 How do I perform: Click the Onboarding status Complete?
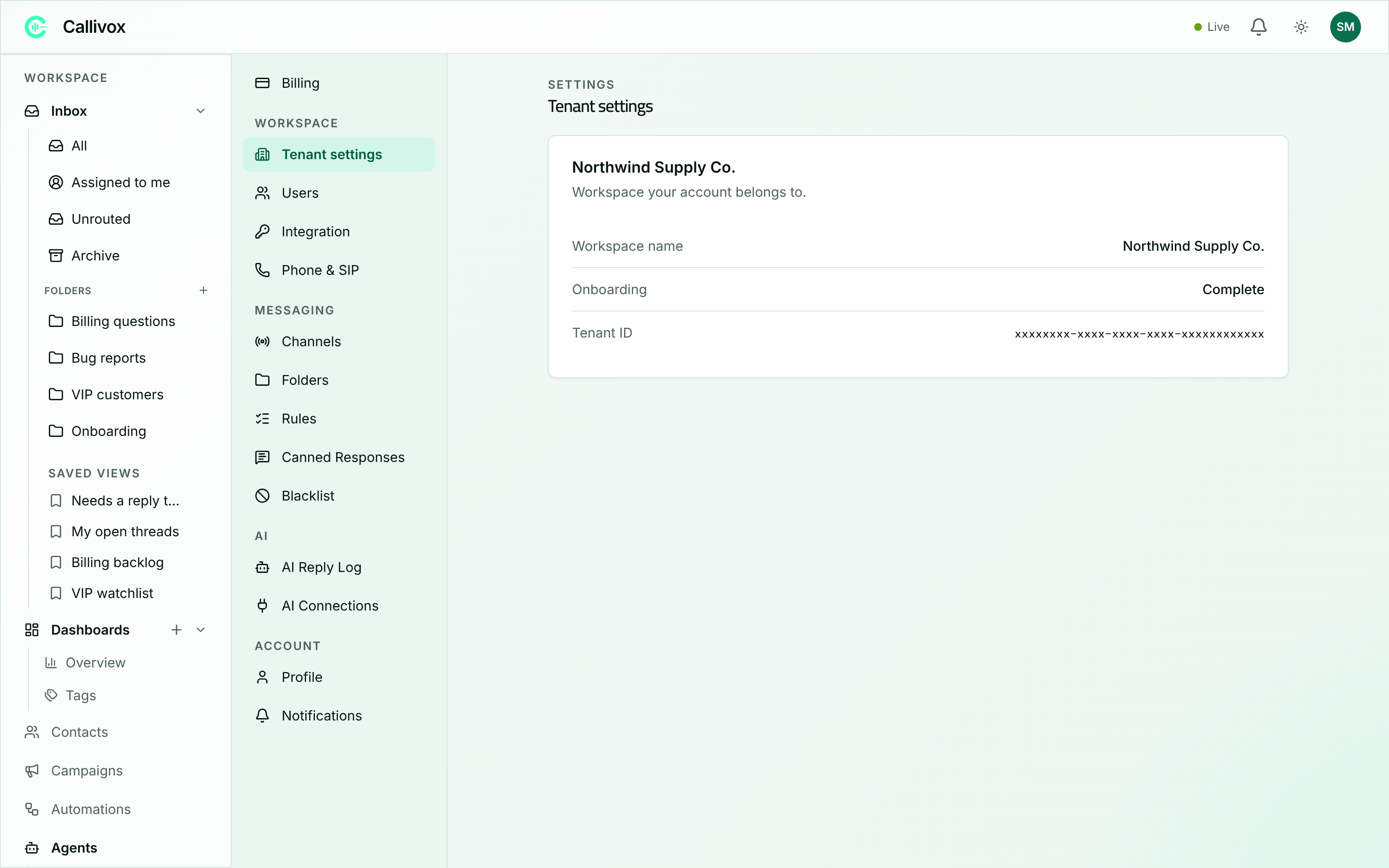click(1233, 289)
